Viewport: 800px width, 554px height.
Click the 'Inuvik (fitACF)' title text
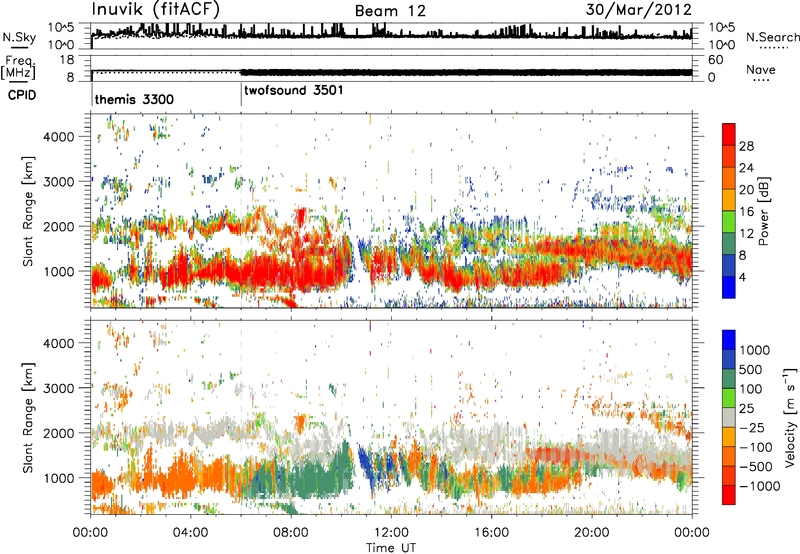(156, 9)
